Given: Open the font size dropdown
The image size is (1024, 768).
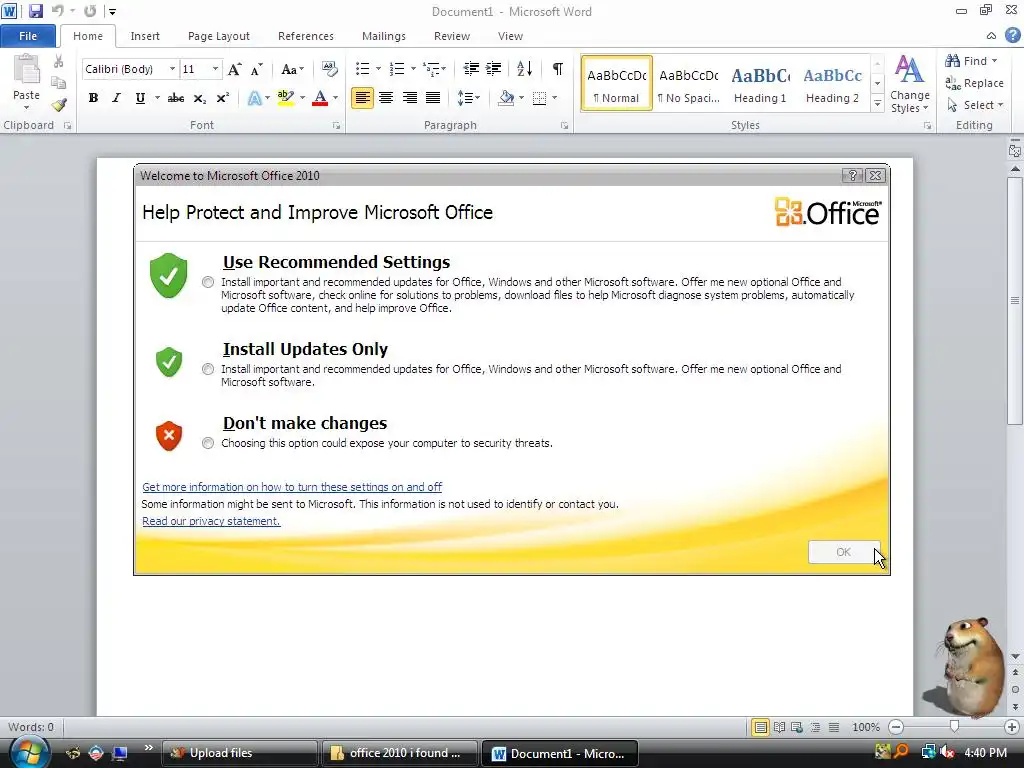Looking at the screenshot, I should point(216,69).
